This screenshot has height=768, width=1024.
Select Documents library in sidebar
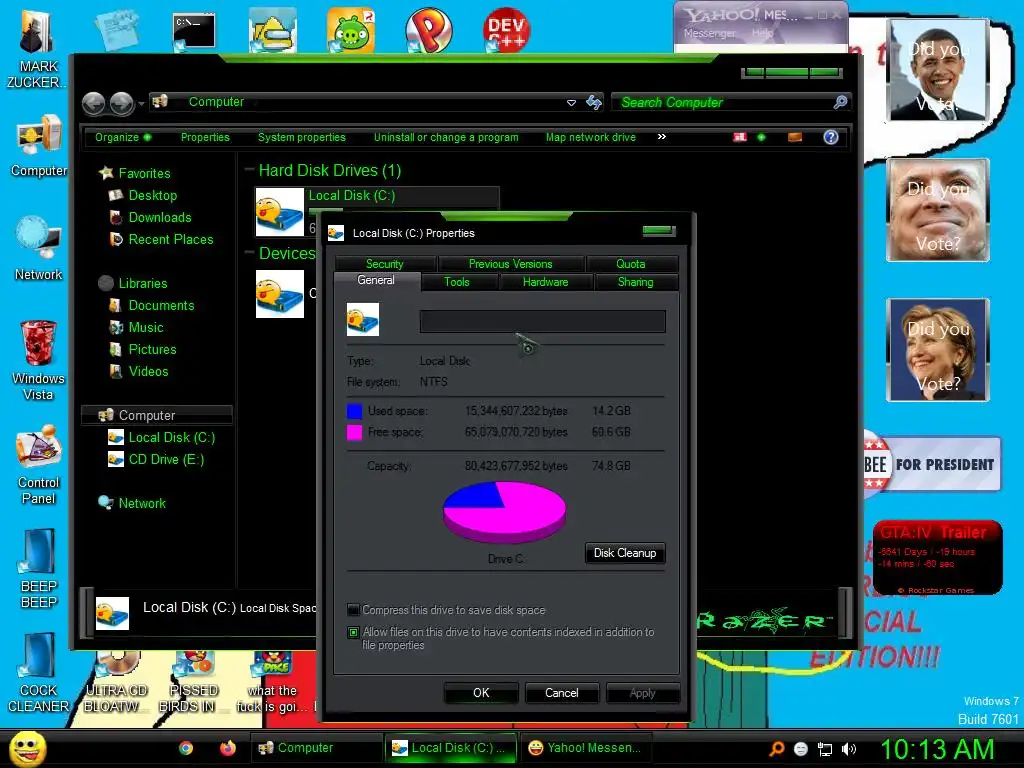point(161,306)
